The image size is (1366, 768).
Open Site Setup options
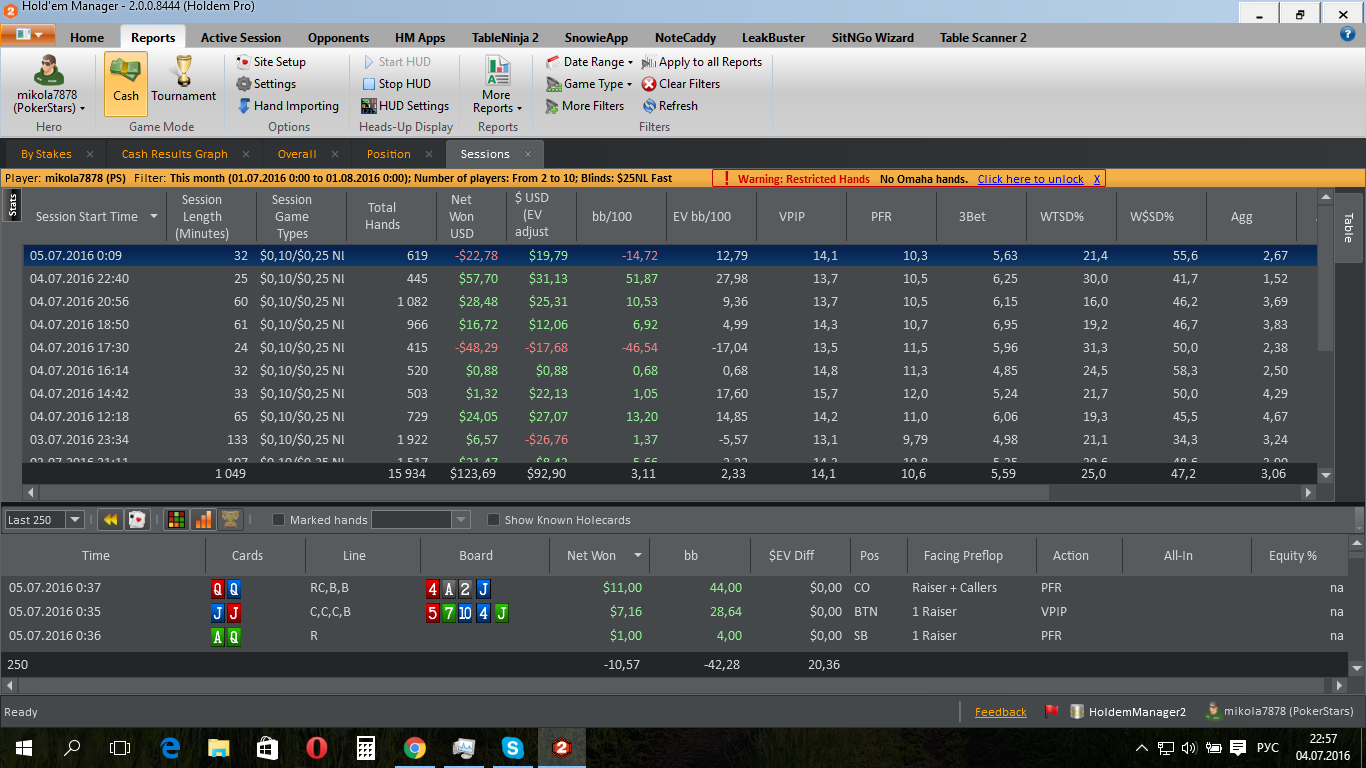(271, 62)
